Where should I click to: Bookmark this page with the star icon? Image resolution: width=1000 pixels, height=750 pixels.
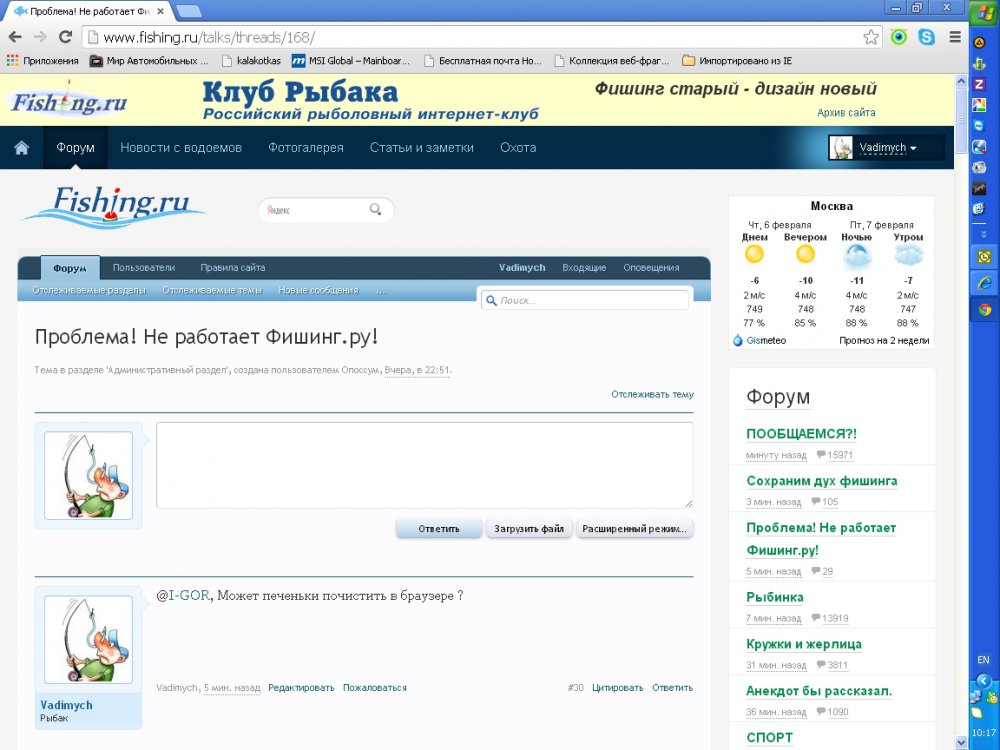871,37
